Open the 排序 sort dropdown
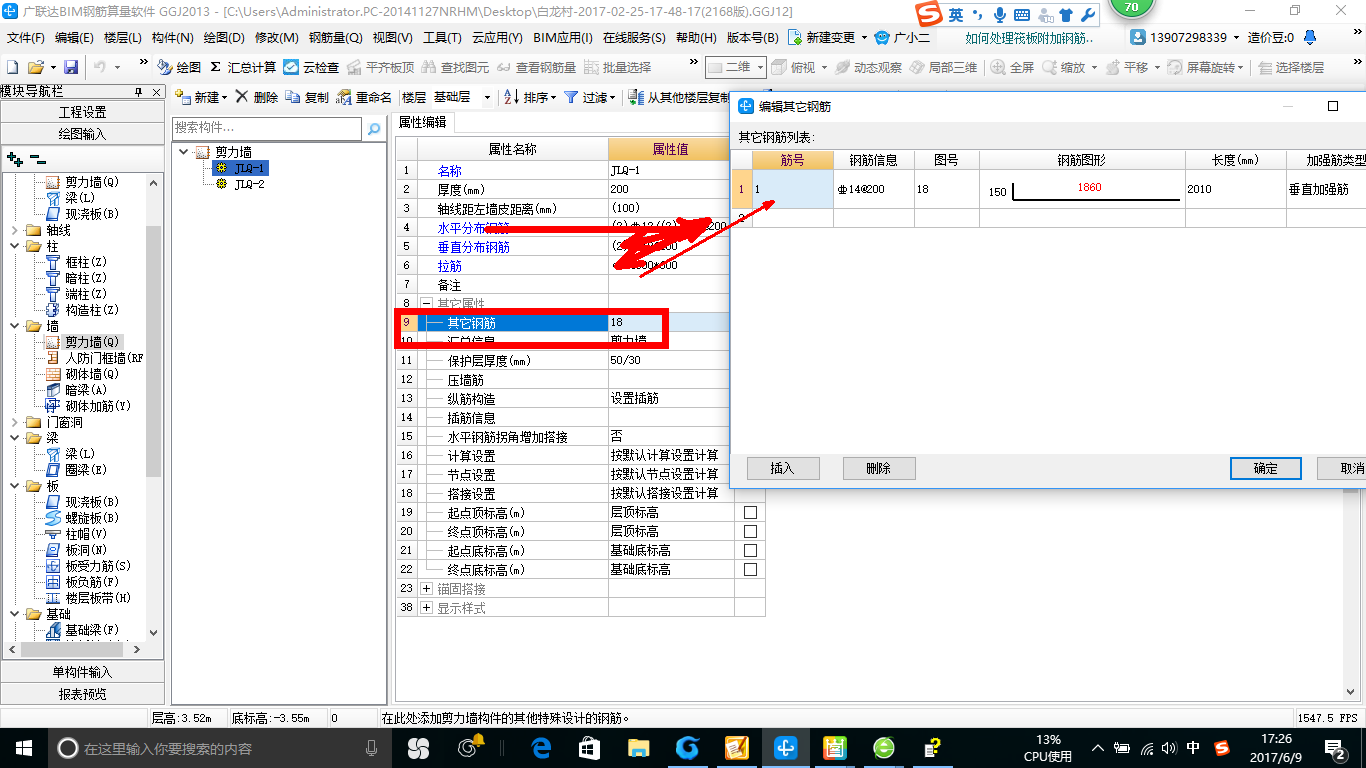This screenshot has height=768, width=1366. click(x=553, y=98)
